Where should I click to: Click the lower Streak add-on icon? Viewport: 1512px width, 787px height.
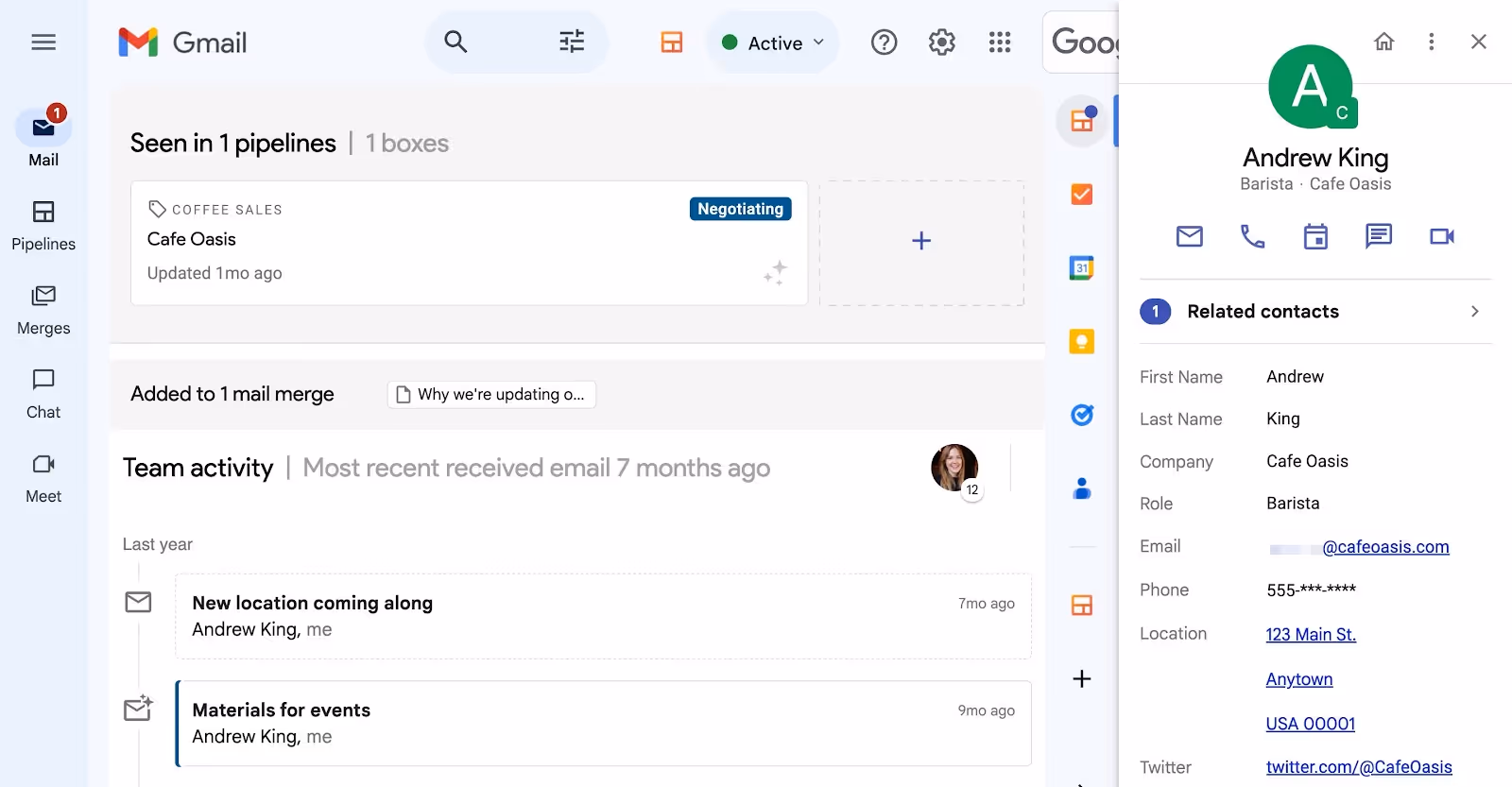tap(1082, 606)
